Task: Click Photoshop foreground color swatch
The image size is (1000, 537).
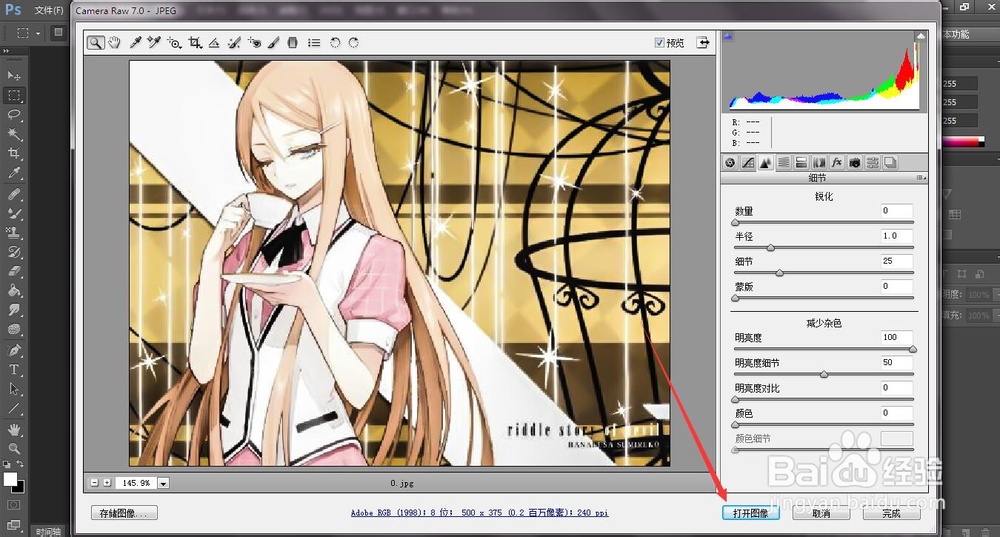Action: click(10, 480)
